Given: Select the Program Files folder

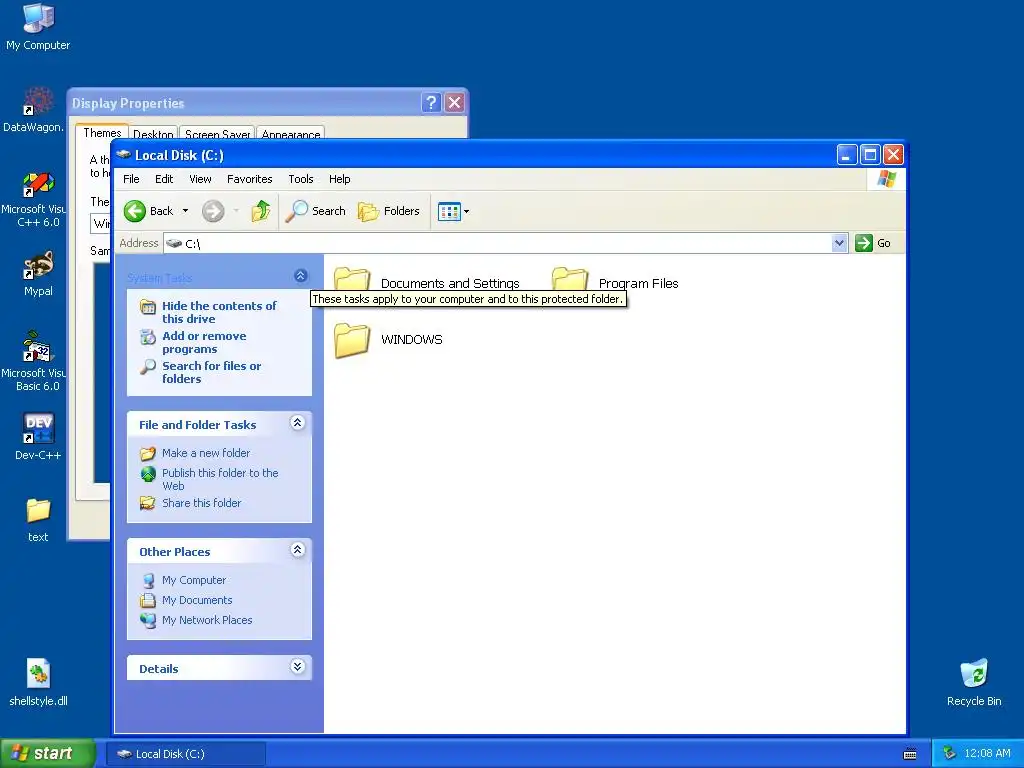Looking at the screenshot, I should tap(615, 281).
